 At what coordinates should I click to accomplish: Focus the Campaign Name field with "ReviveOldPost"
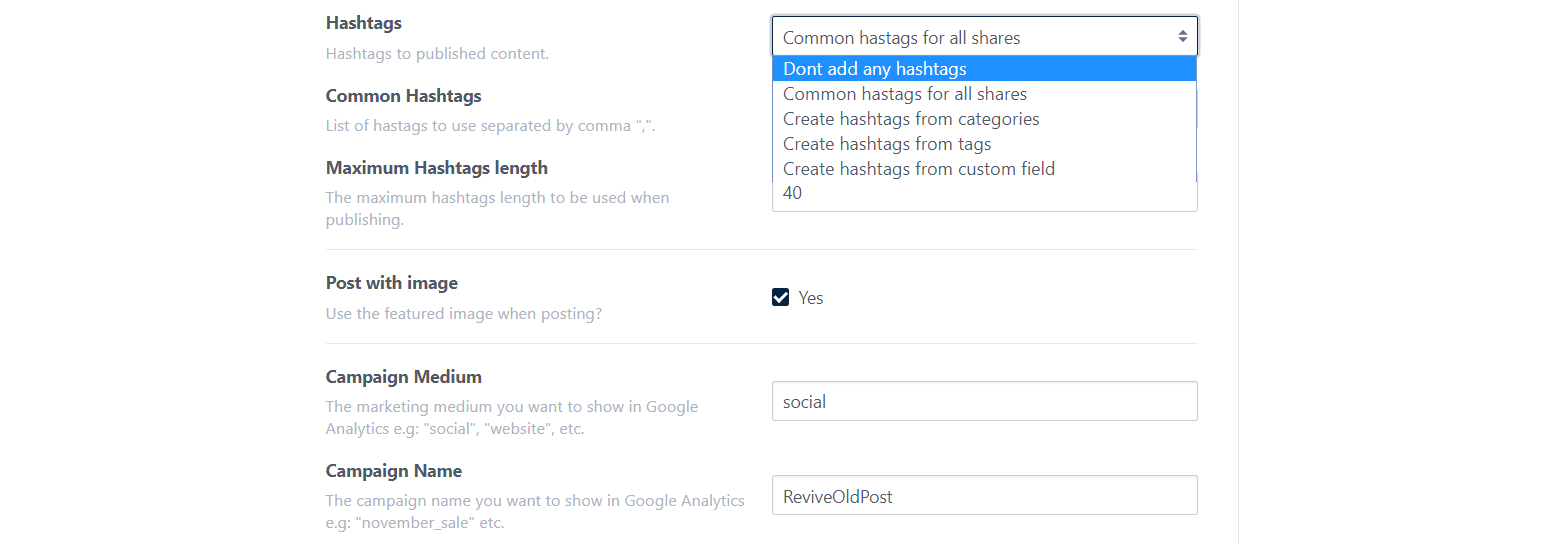984,495
